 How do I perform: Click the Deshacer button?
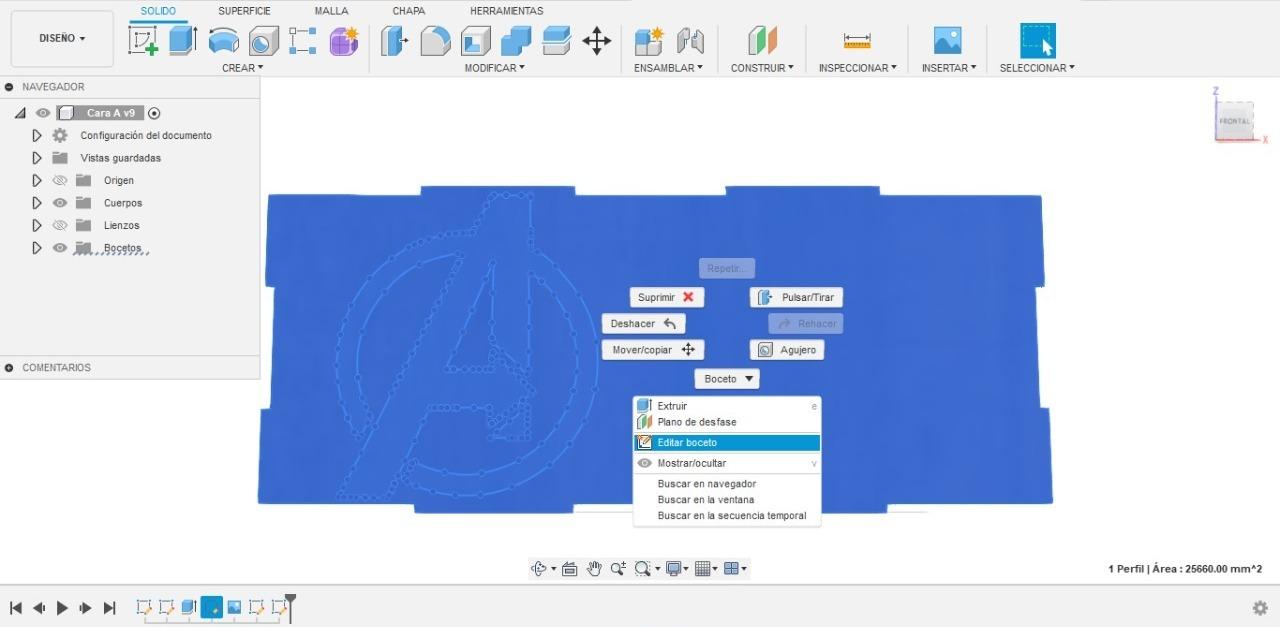pyautogui.click(x=644, y=324)
